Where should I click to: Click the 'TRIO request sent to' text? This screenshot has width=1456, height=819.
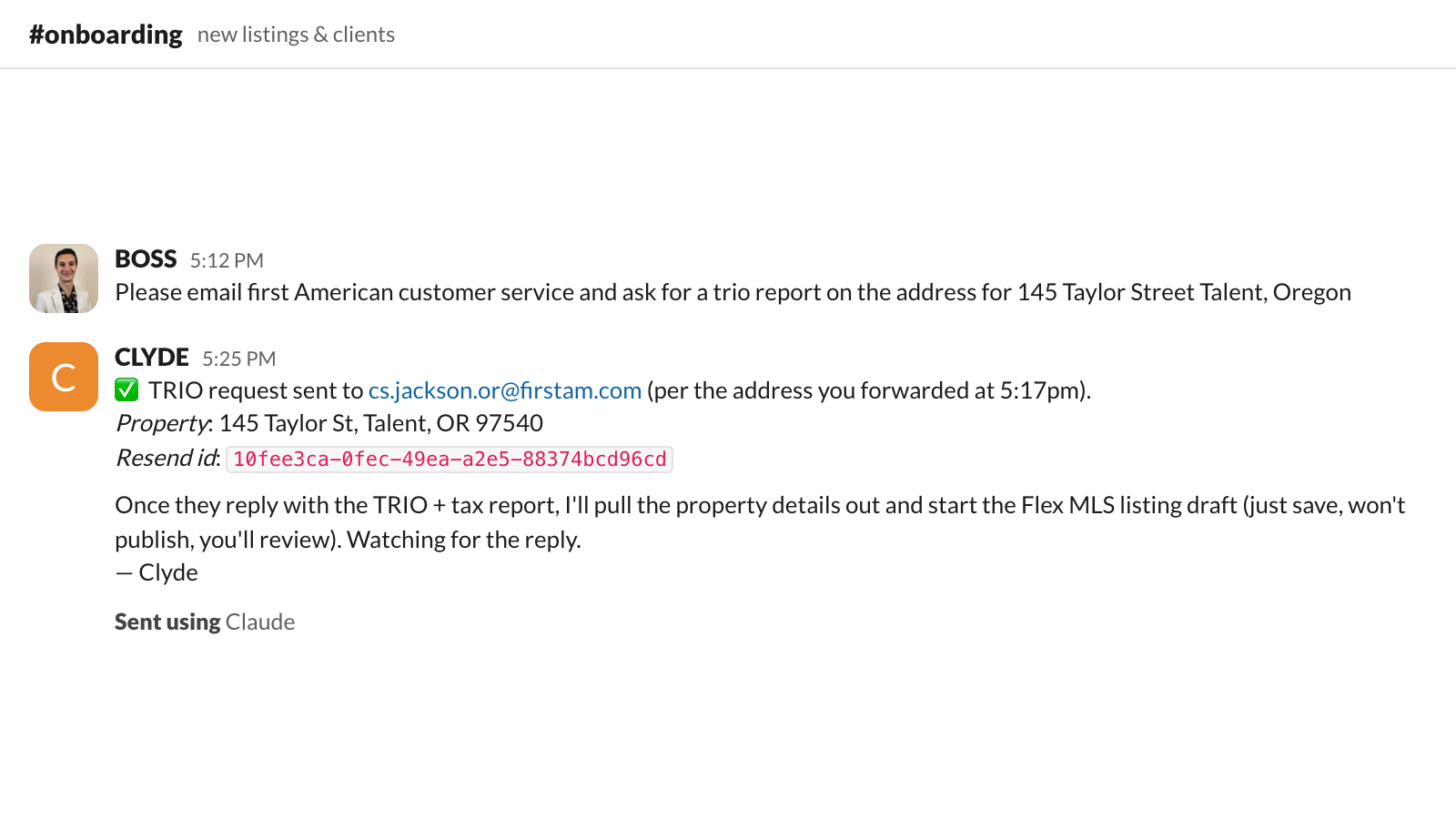(256, 390)
